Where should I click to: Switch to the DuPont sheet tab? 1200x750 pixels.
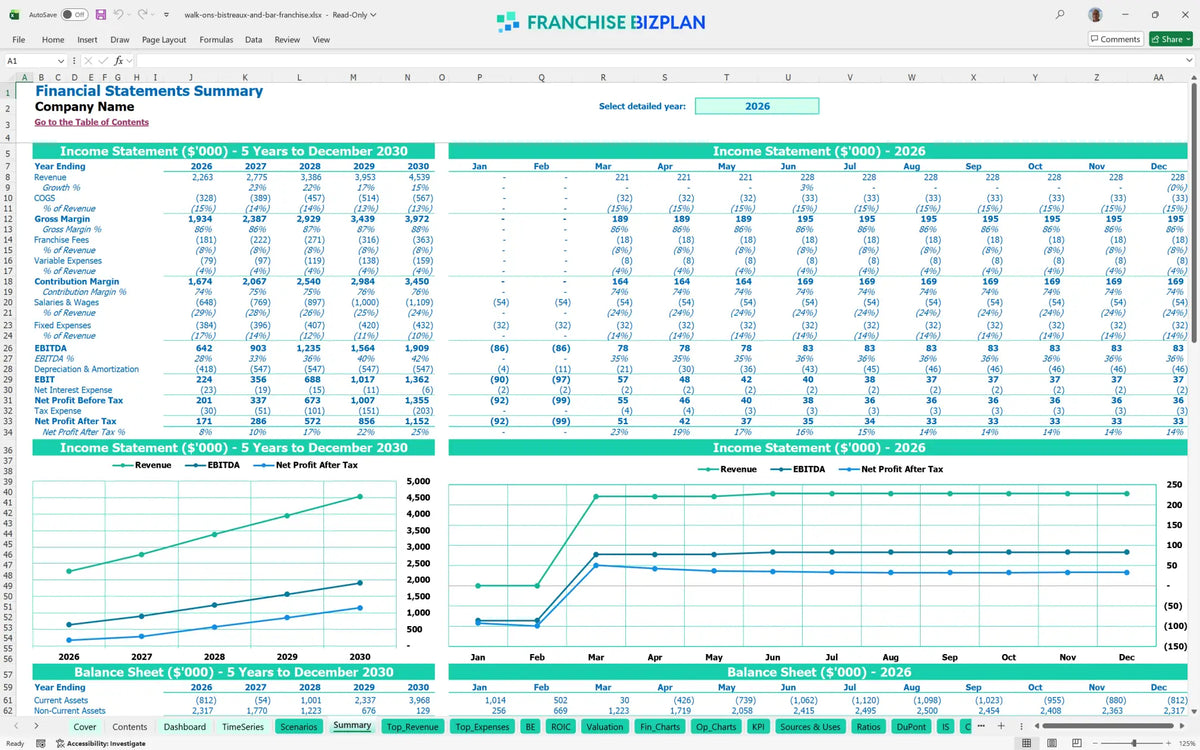[x=910, y=727]
